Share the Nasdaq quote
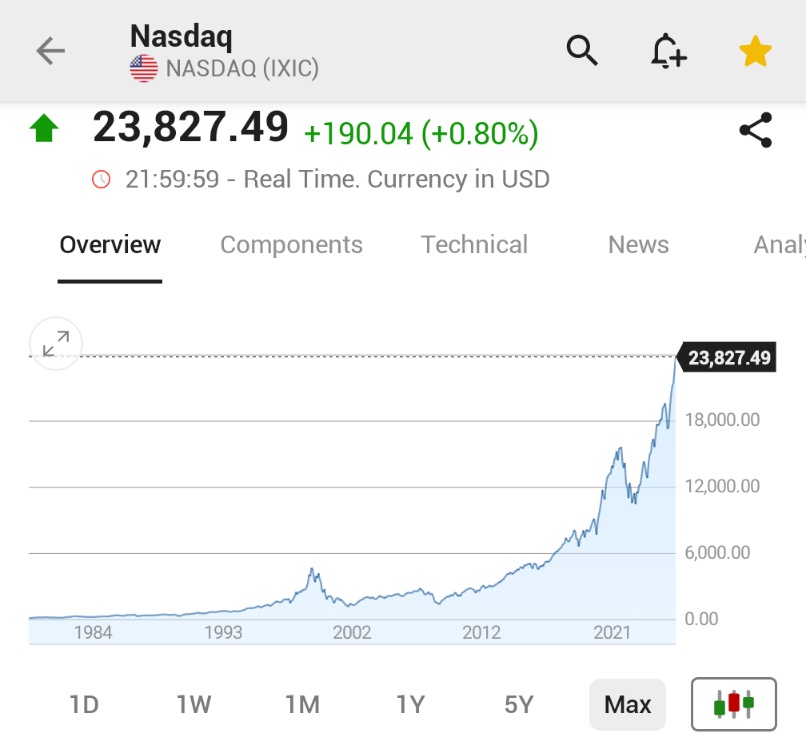The width and height of the screenshot is (806, 750). (755, 131)
